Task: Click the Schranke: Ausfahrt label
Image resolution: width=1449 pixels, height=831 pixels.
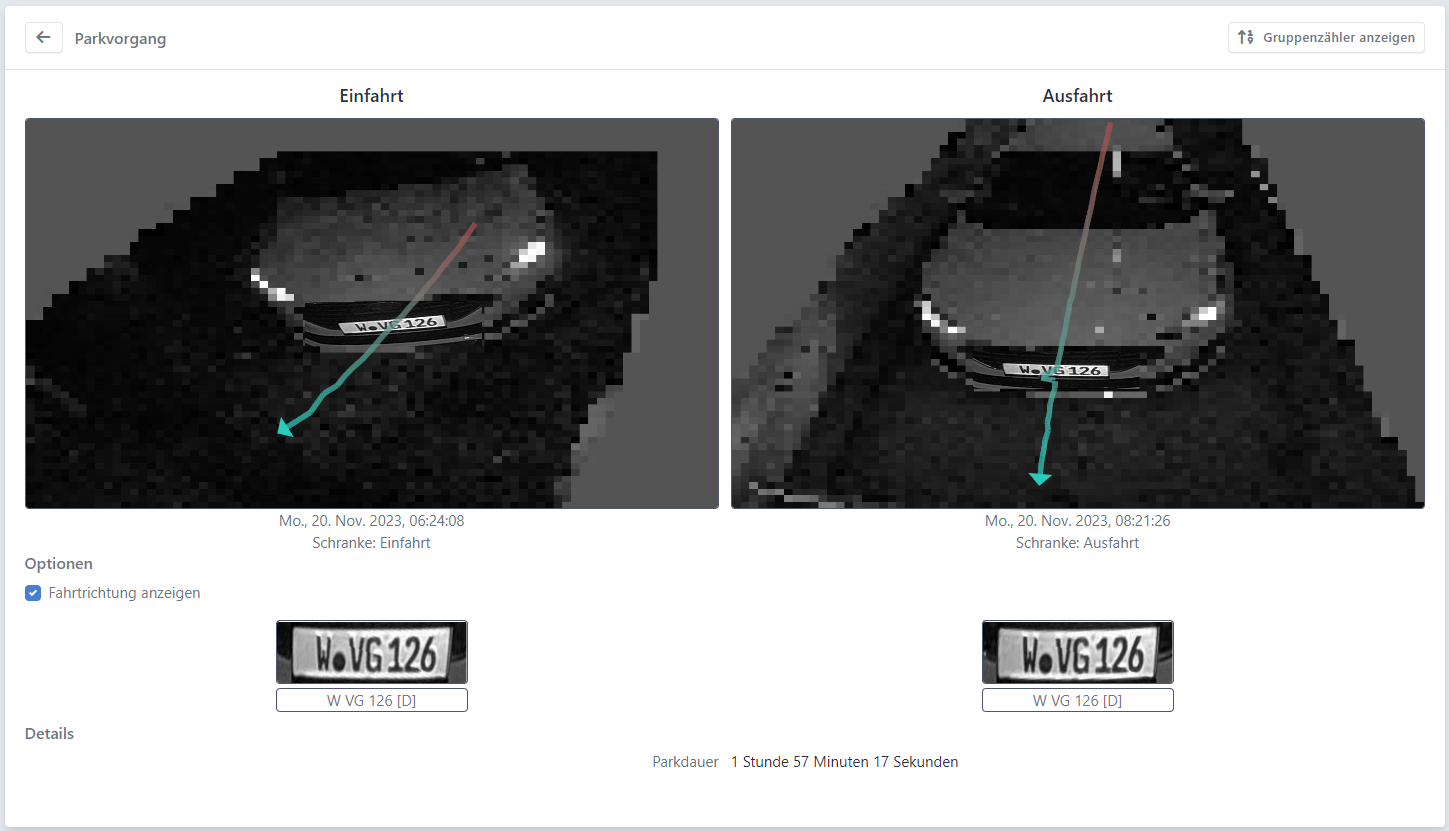Action: click(1078, 543)
